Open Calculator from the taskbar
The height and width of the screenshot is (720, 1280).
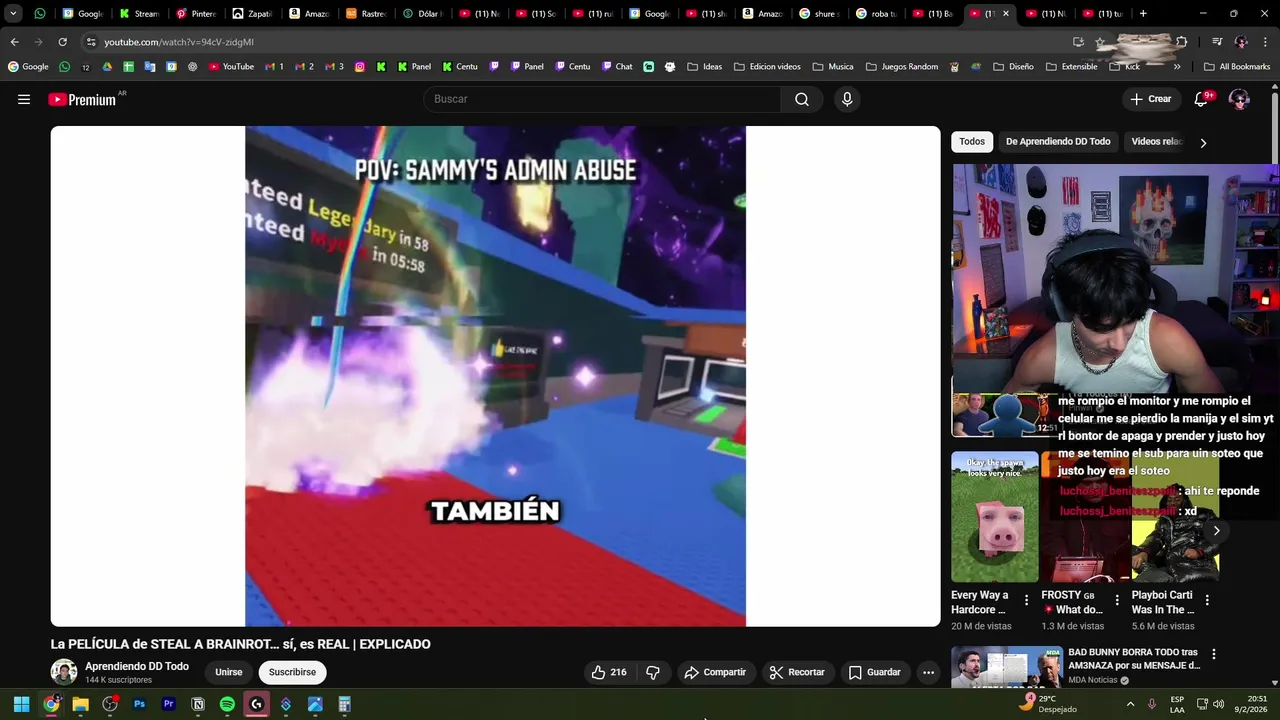point(344,704)
